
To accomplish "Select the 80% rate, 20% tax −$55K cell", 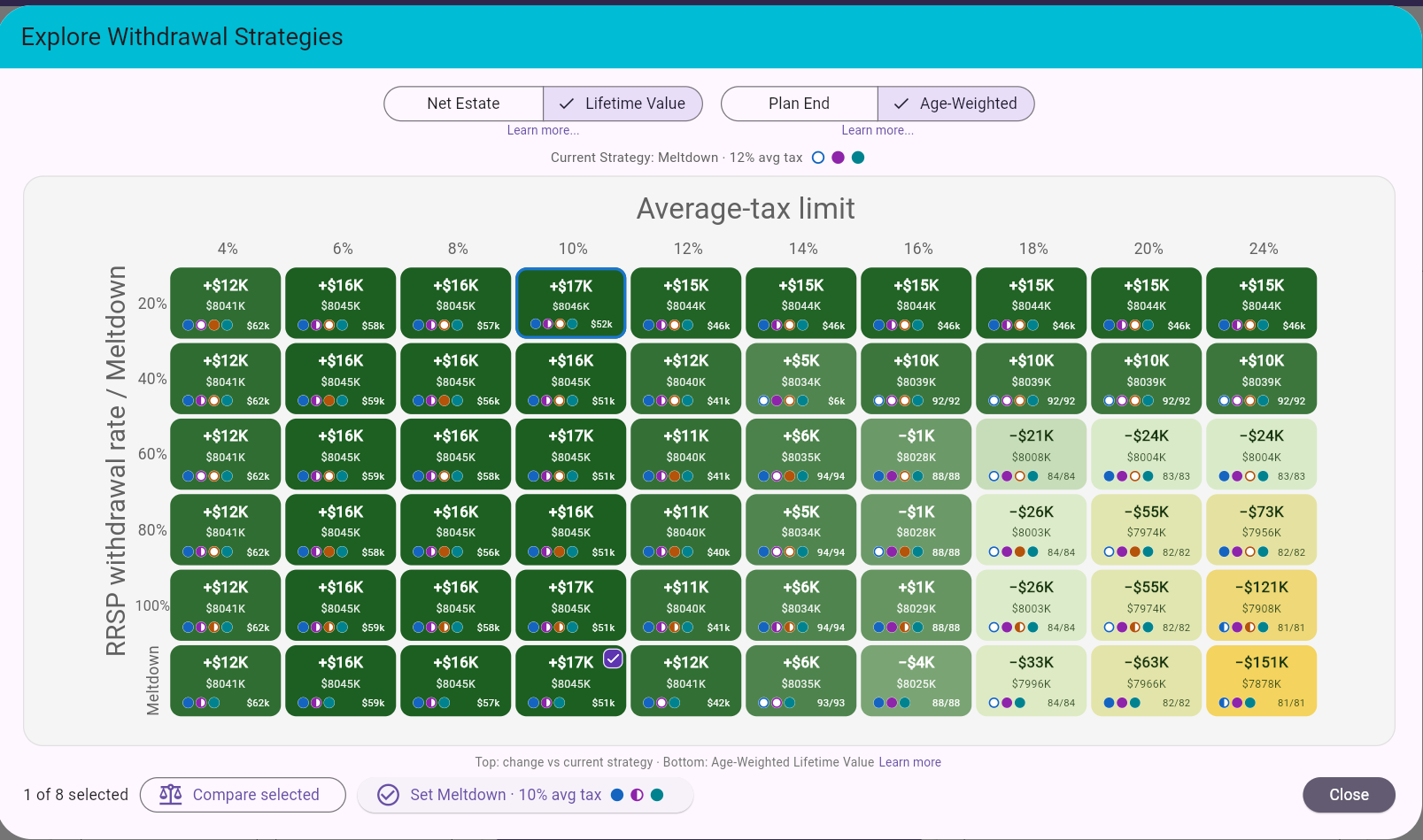I will 1147,529.
